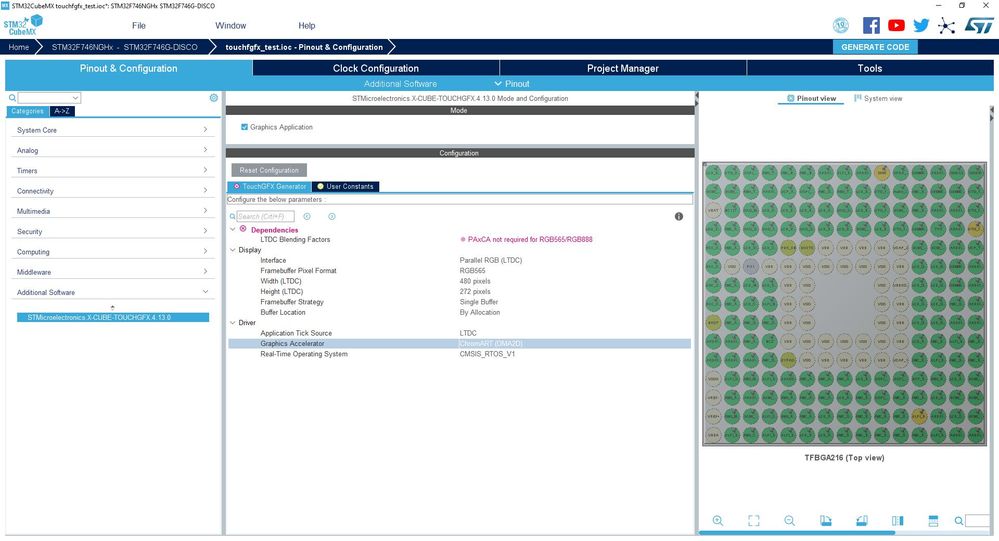Collapse the Driver parameter group

[233, 322]
